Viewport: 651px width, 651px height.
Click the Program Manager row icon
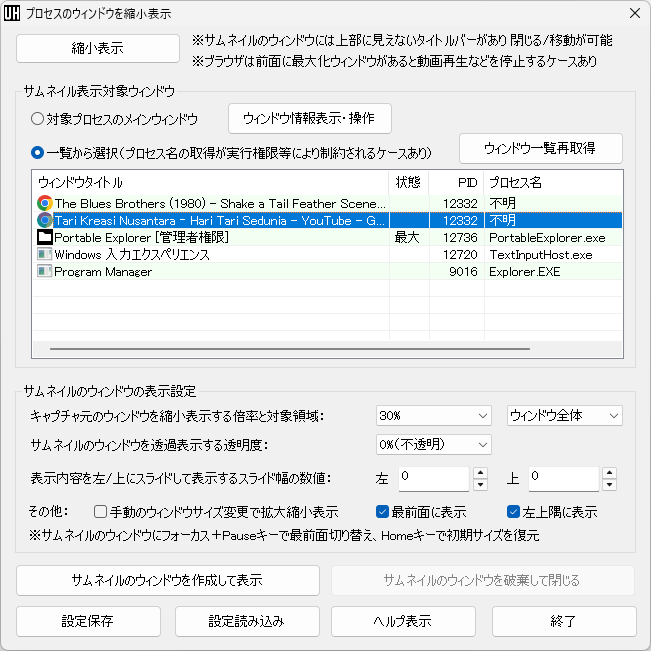pos(44,272)
